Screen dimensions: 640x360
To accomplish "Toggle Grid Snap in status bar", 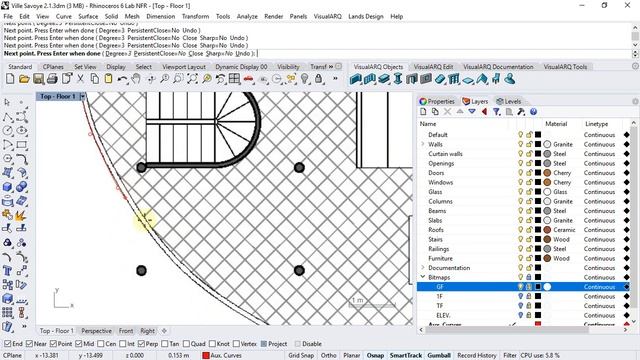I will (x=301, y=356).
